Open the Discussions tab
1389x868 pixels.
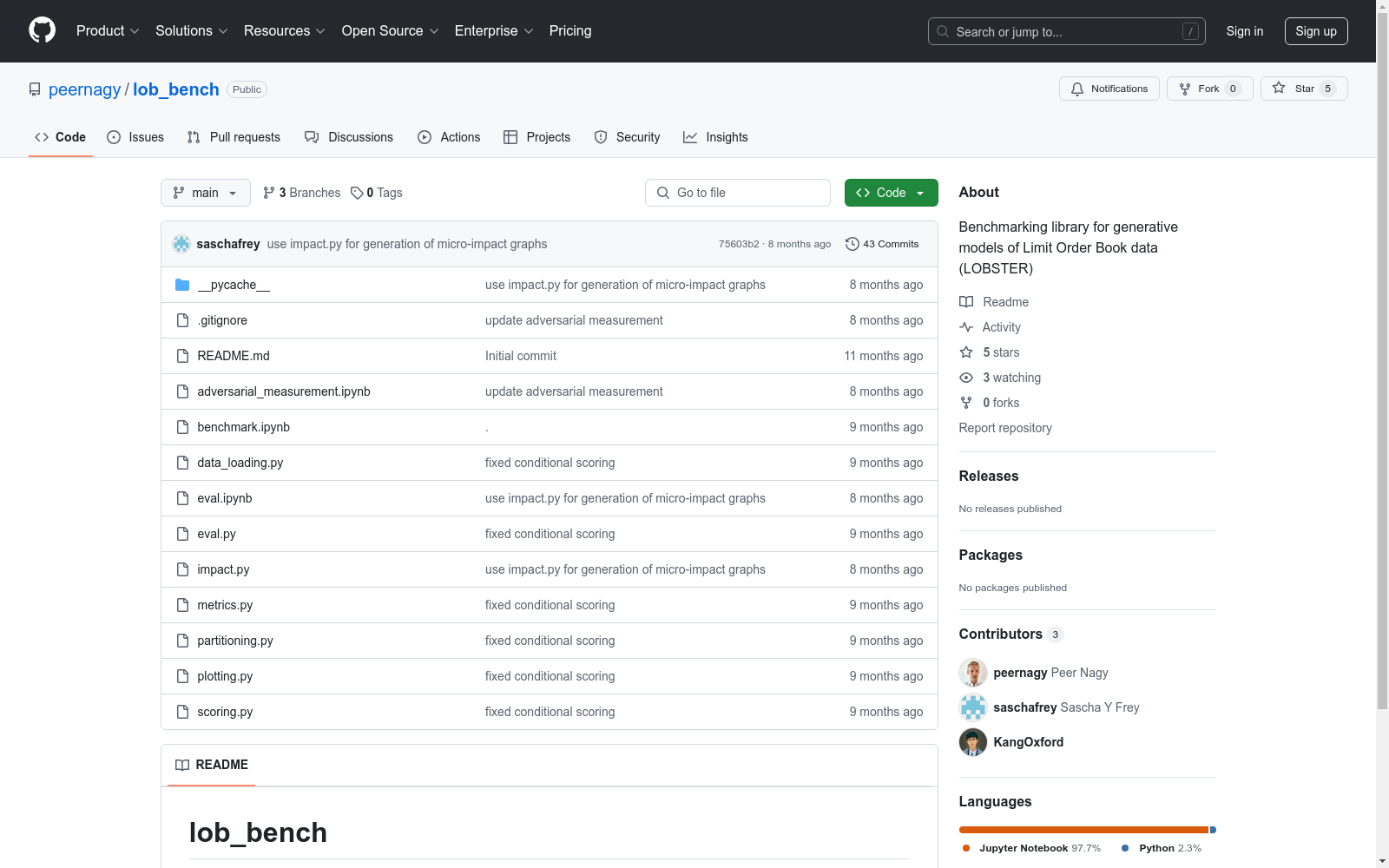coord(349,137)
